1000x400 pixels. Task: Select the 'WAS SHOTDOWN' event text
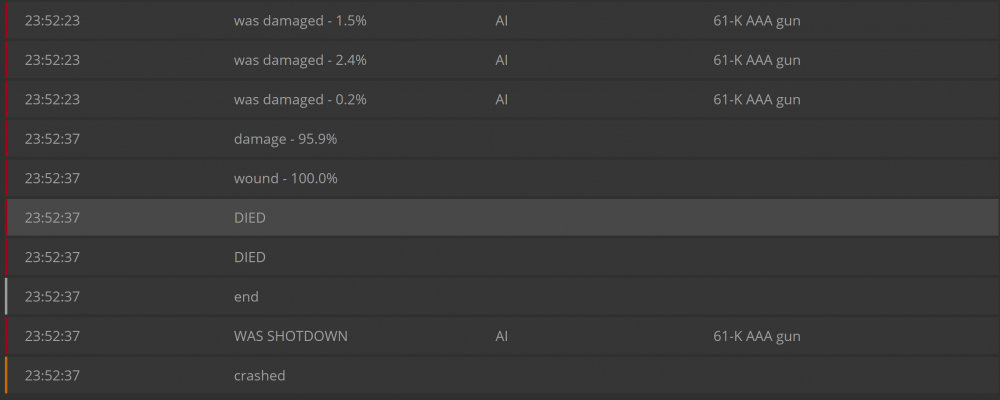tap(291, 336)
